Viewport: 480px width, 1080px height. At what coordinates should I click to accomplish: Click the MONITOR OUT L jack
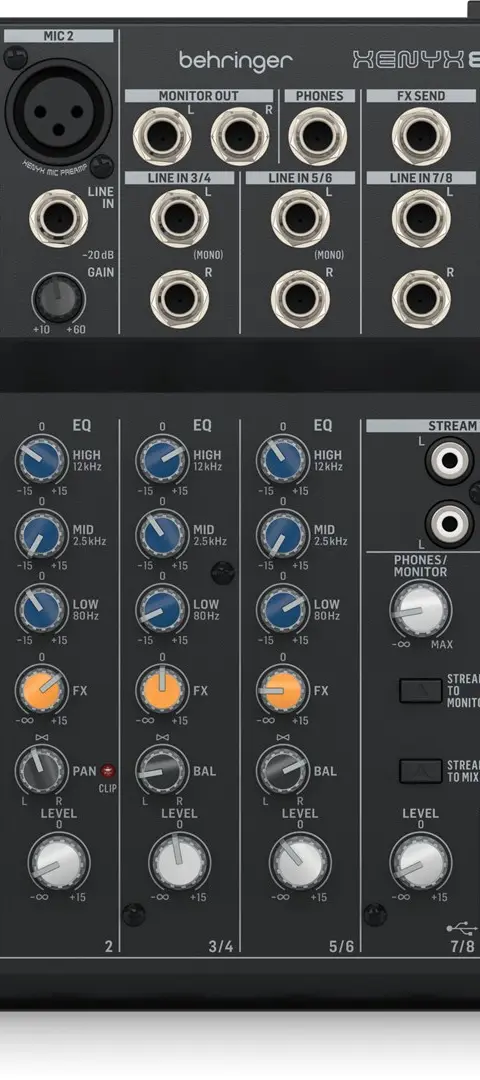[163, 136]
